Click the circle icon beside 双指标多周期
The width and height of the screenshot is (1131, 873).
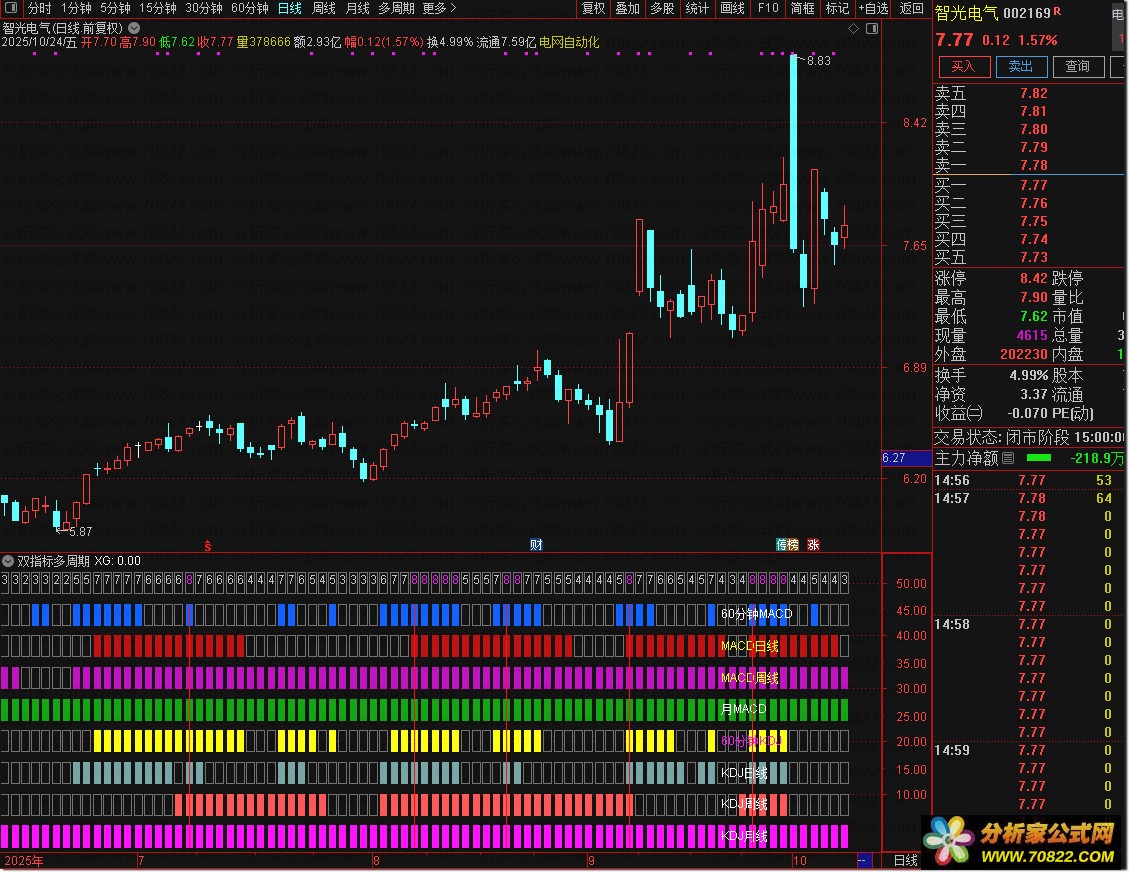(x=8, y=561)
